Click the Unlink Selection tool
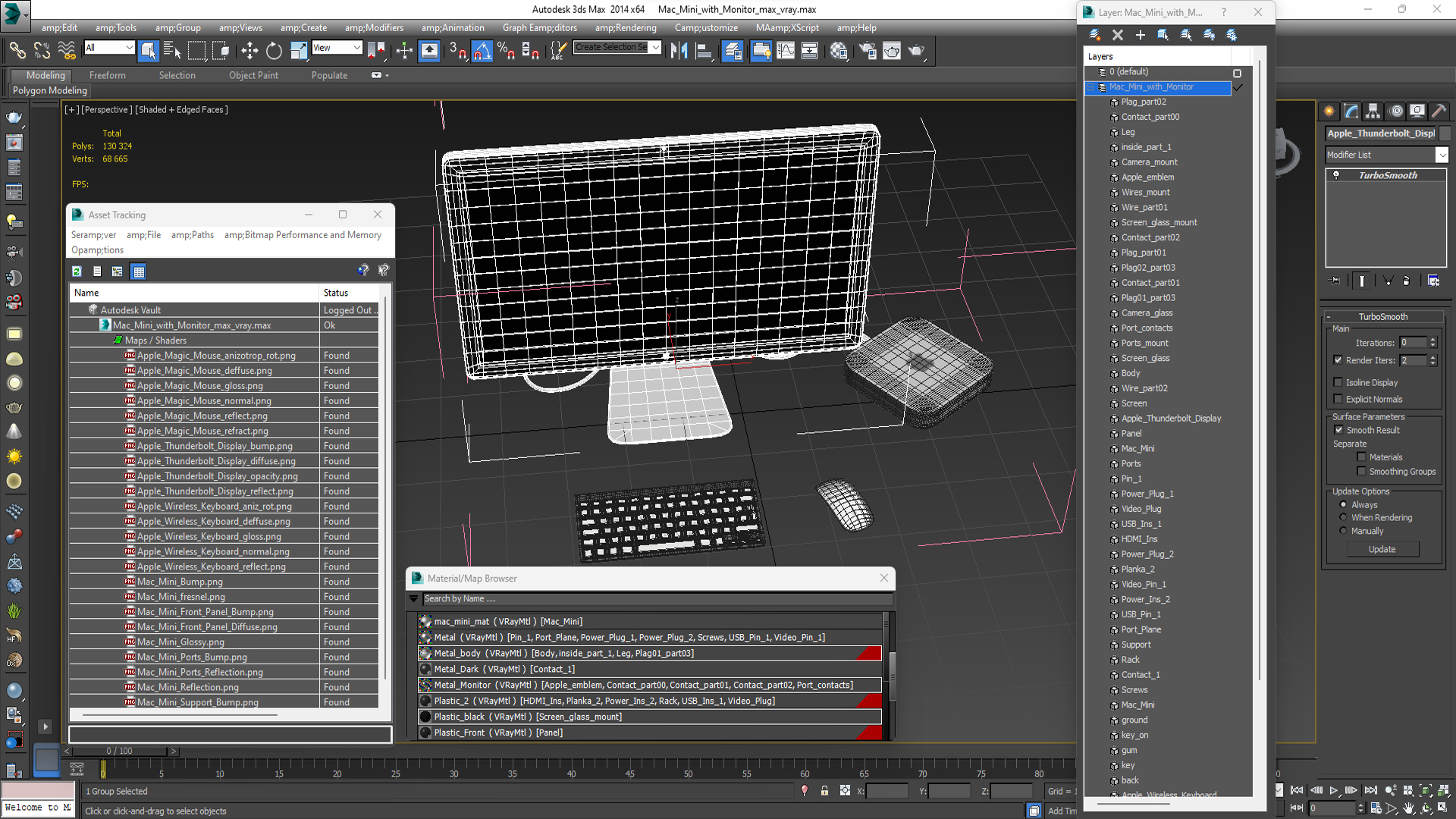 42,51
